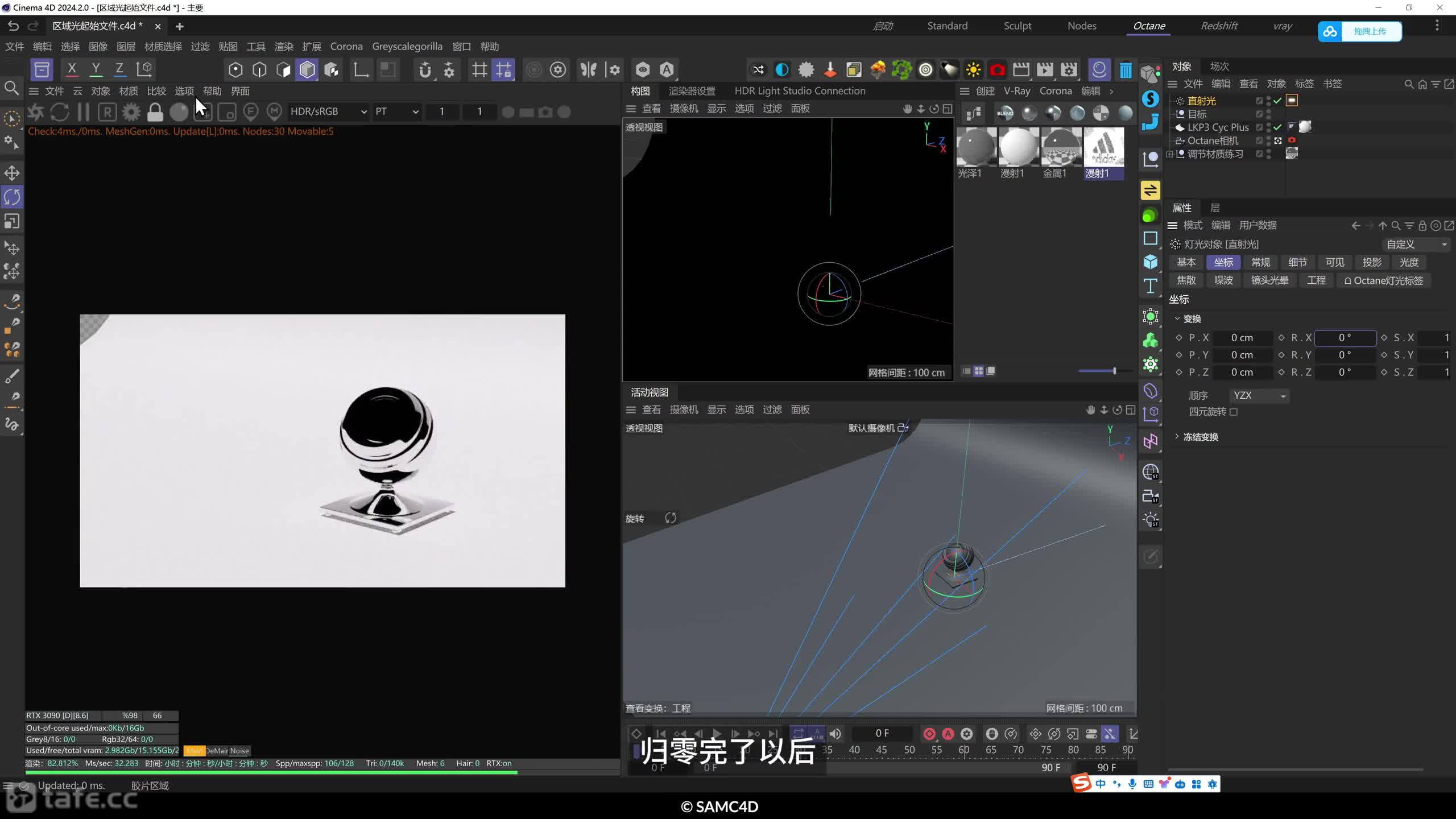This screenshot has width=1456, height=819.
Task: Click the blue trash can icon
Action: coord(1126,70)
